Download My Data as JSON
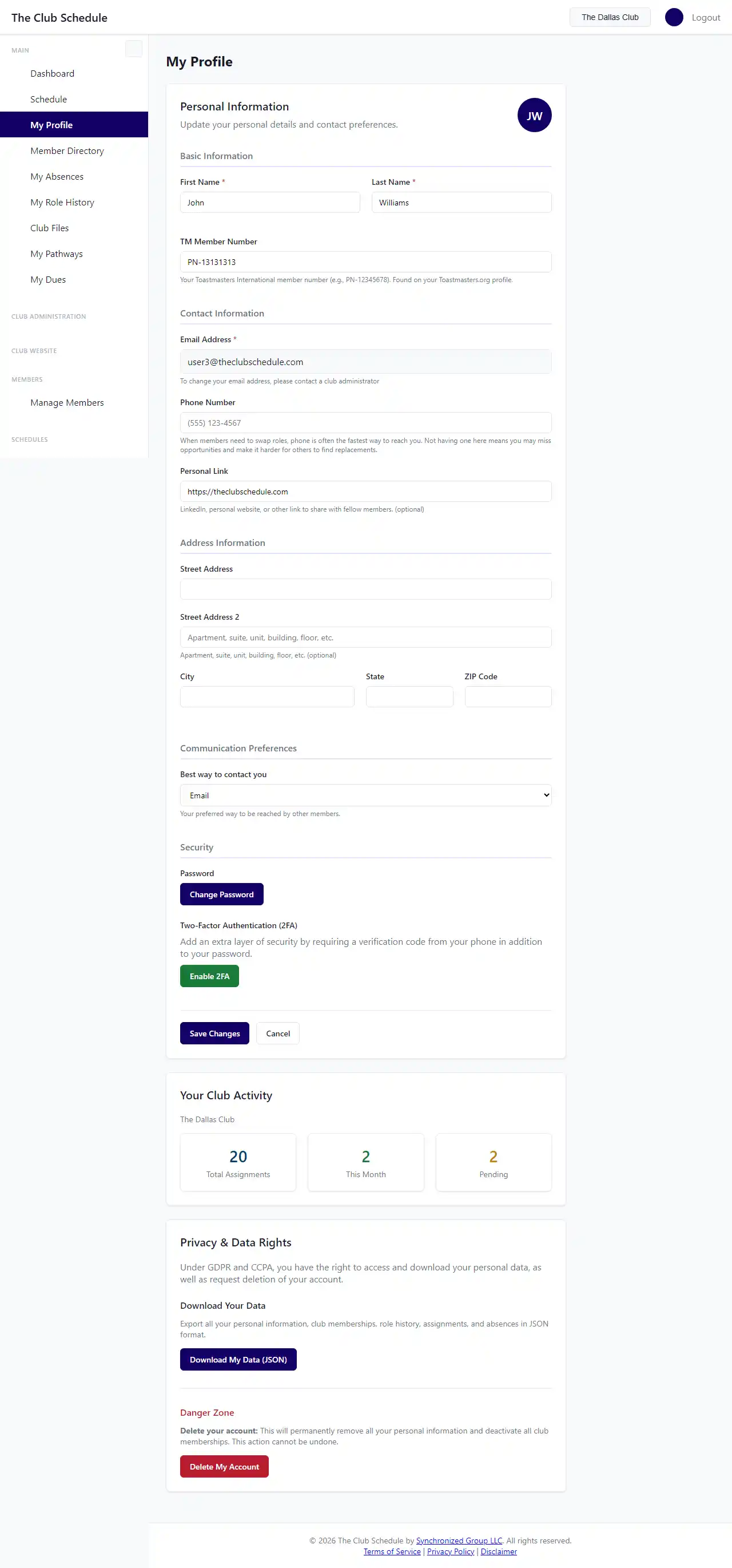The height and width of the screenshot is (1568, 732). [238, 1359]
